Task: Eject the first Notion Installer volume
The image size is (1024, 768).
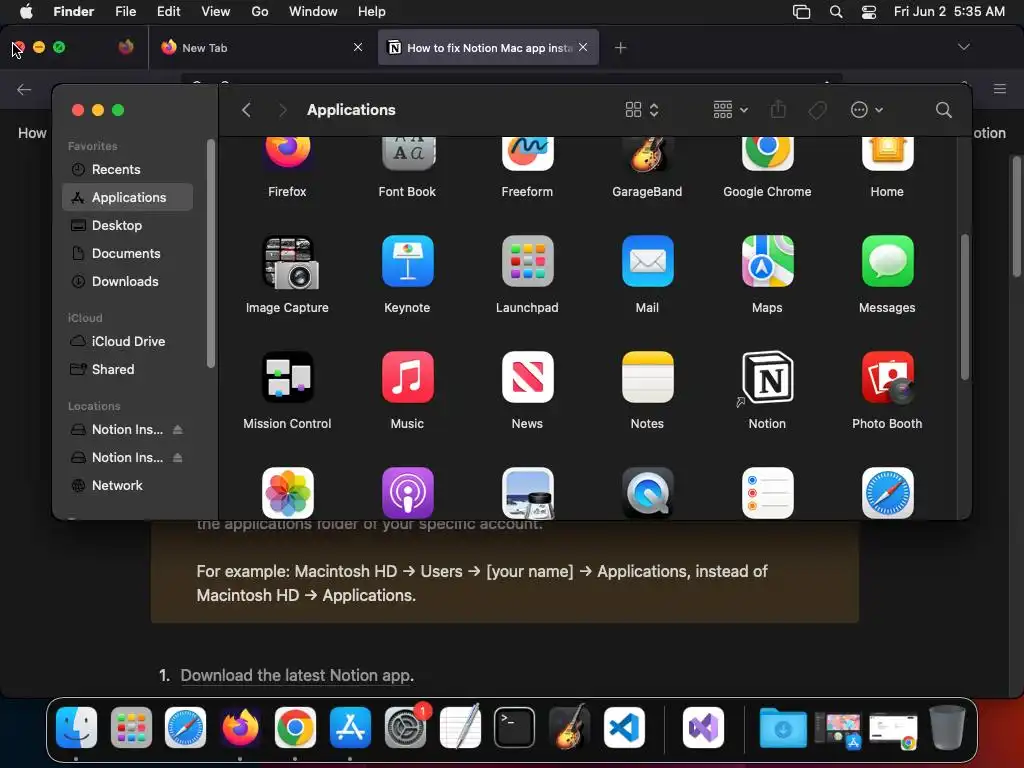Action: pyautogui.click(x=178, y=430)
